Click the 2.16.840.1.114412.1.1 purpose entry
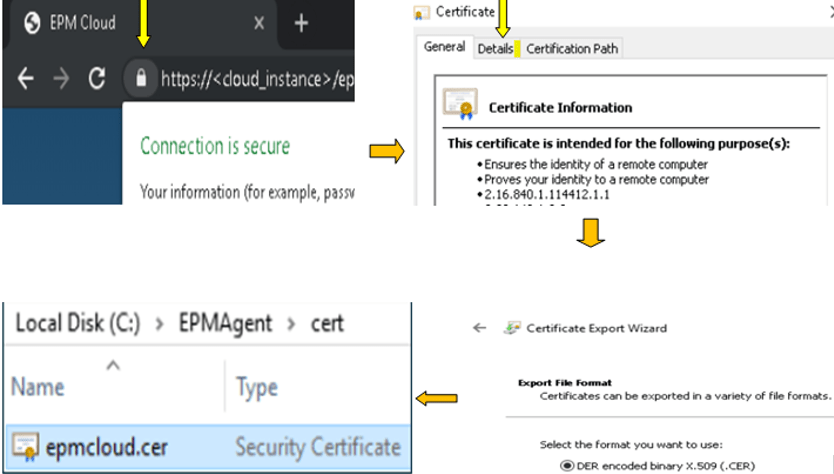This screenshot has height=474, width=834. 547,194
